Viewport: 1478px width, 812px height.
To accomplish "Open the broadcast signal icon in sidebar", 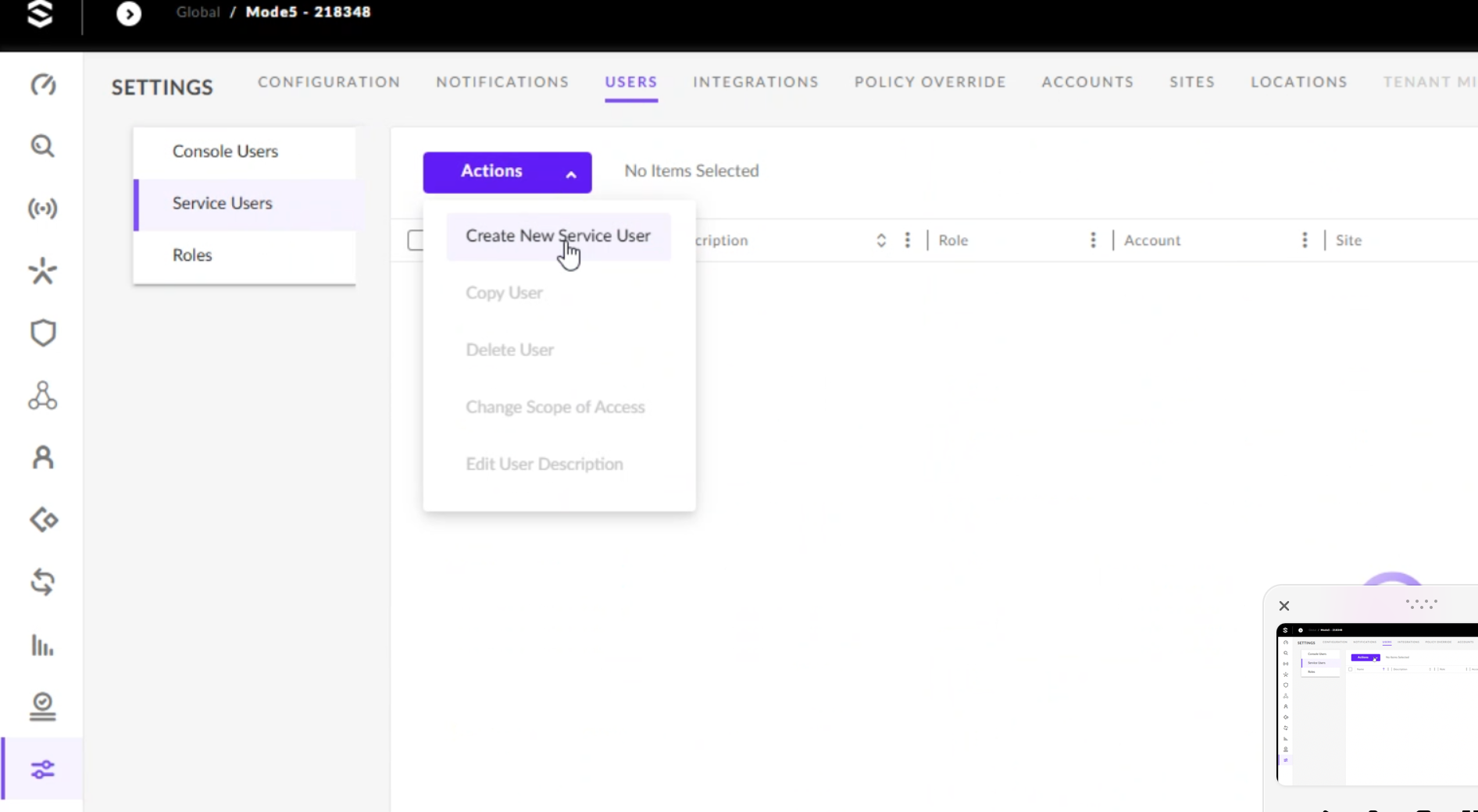I will [x=43, y=208].
